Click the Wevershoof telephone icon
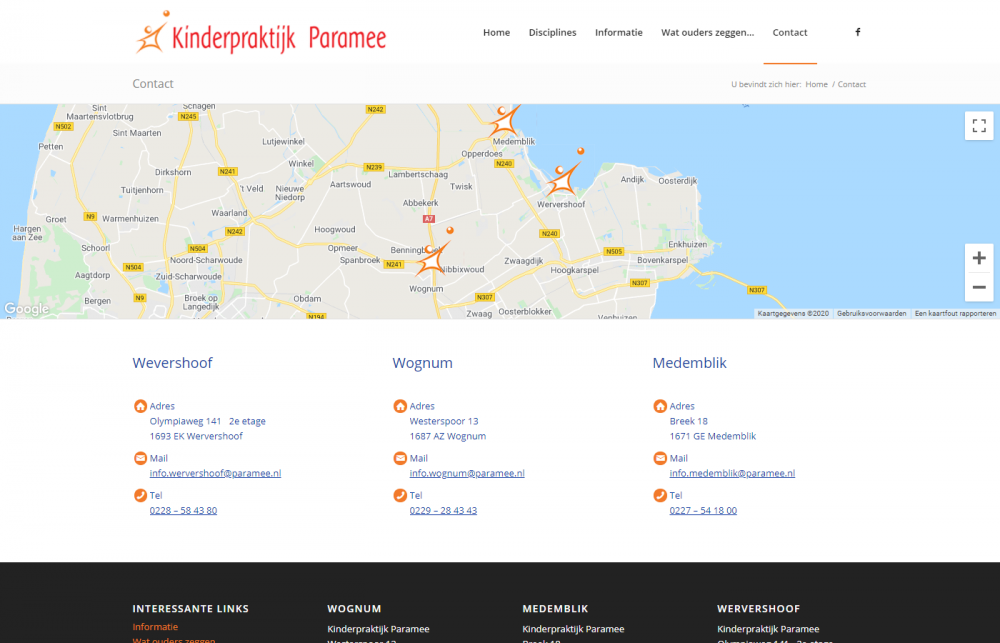1000x643 pixels. coord(140,495)
